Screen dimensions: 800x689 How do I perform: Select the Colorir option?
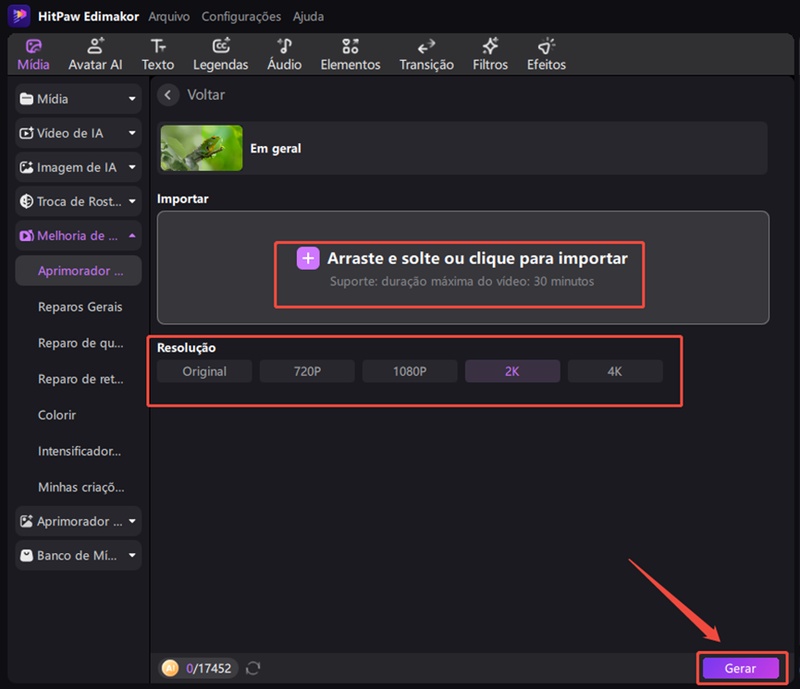point(57,415)
